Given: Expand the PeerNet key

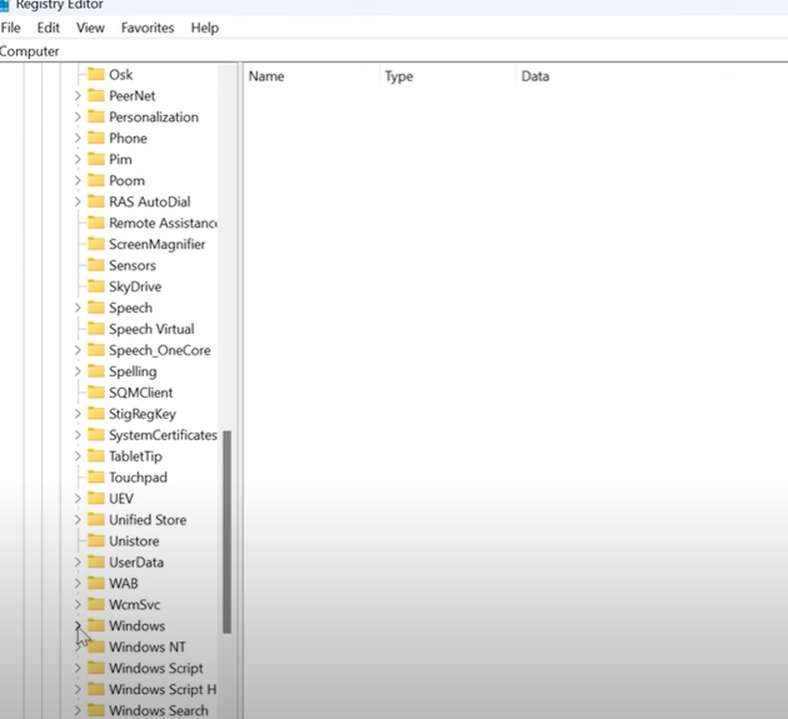Looking at the screenshot, I should (x=77, y=95).
